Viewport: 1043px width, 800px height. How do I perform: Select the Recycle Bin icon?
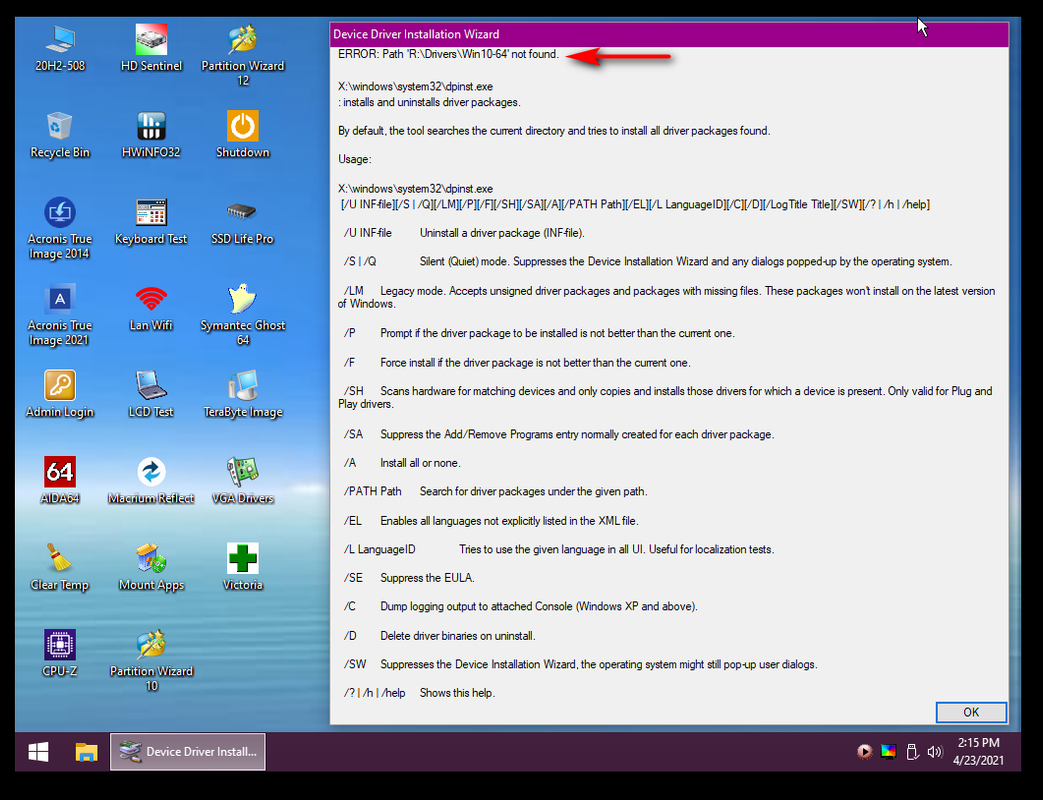[60, 135]
